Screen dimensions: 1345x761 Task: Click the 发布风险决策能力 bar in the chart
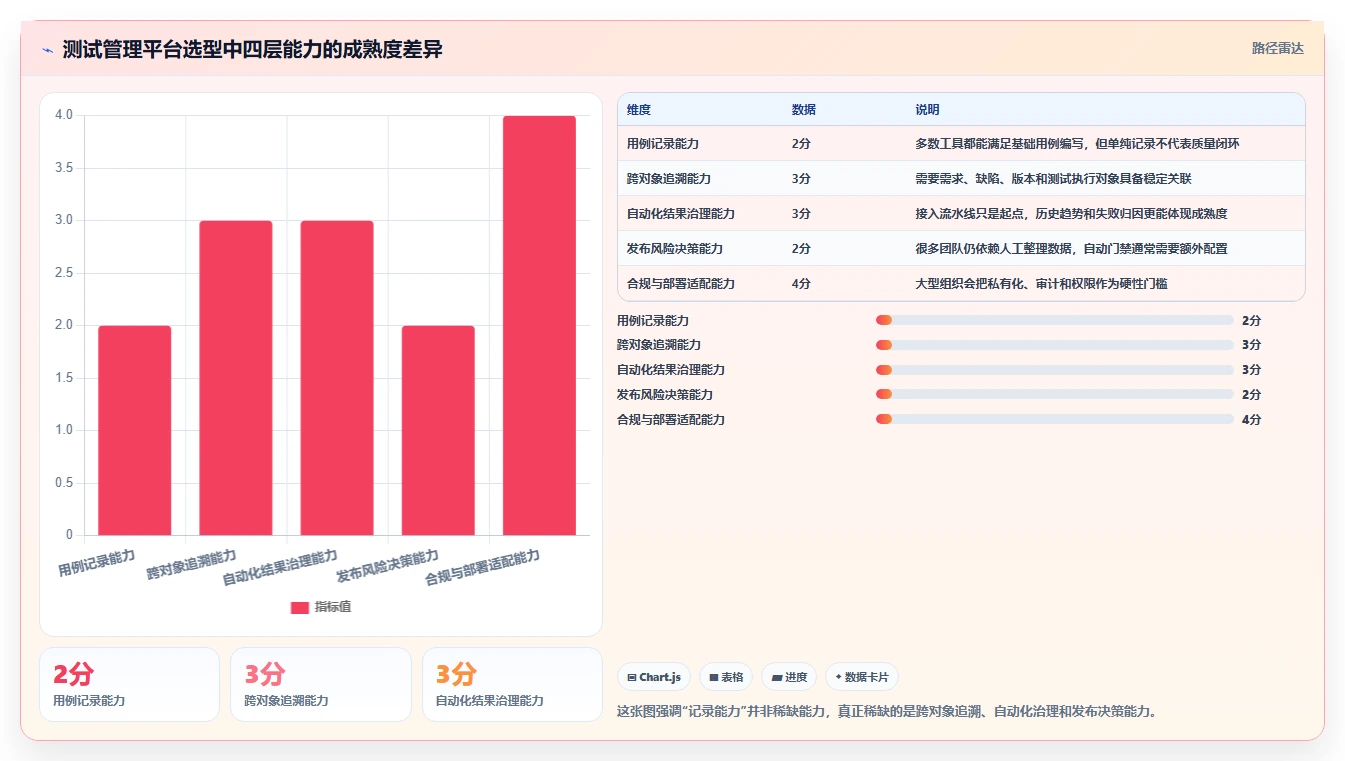[438, 430]
